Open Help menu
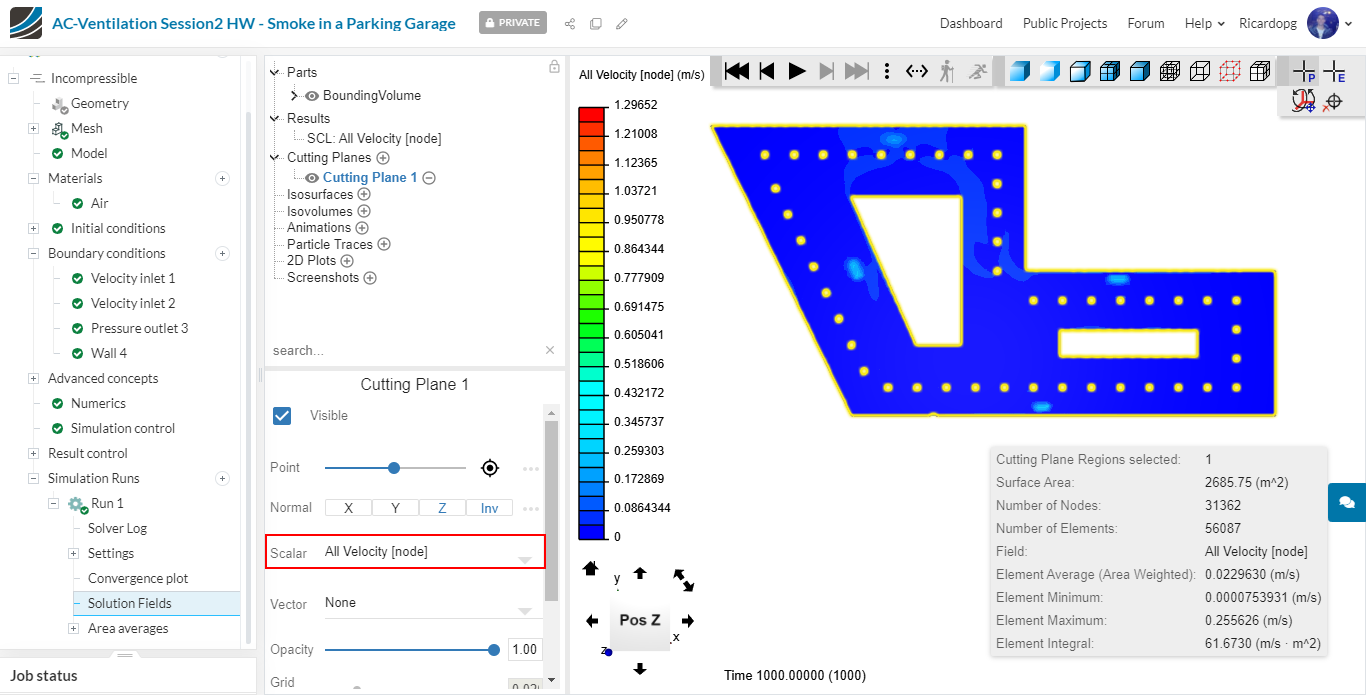Screen dimensions: 1366x695 [x=1204, y=23]
